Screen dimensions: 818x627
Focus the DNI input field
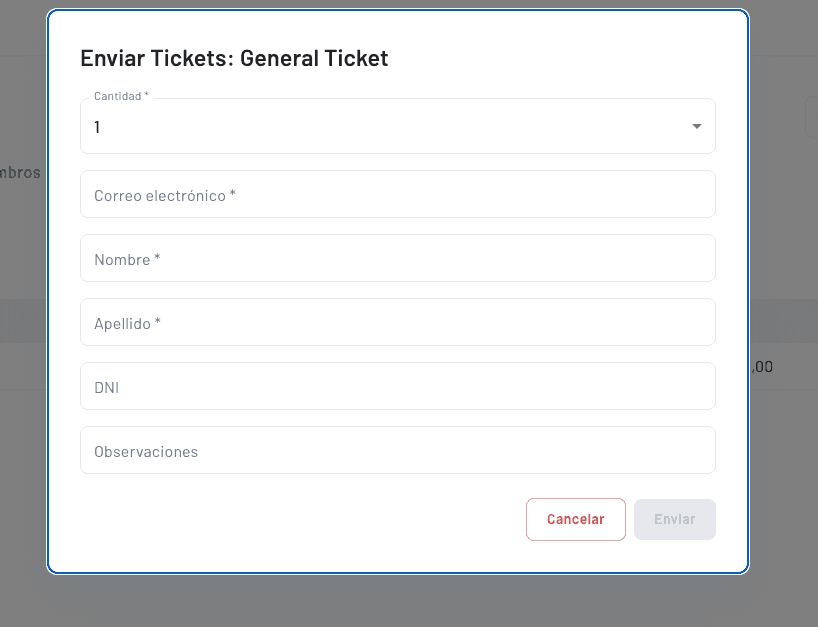[398, 386]
